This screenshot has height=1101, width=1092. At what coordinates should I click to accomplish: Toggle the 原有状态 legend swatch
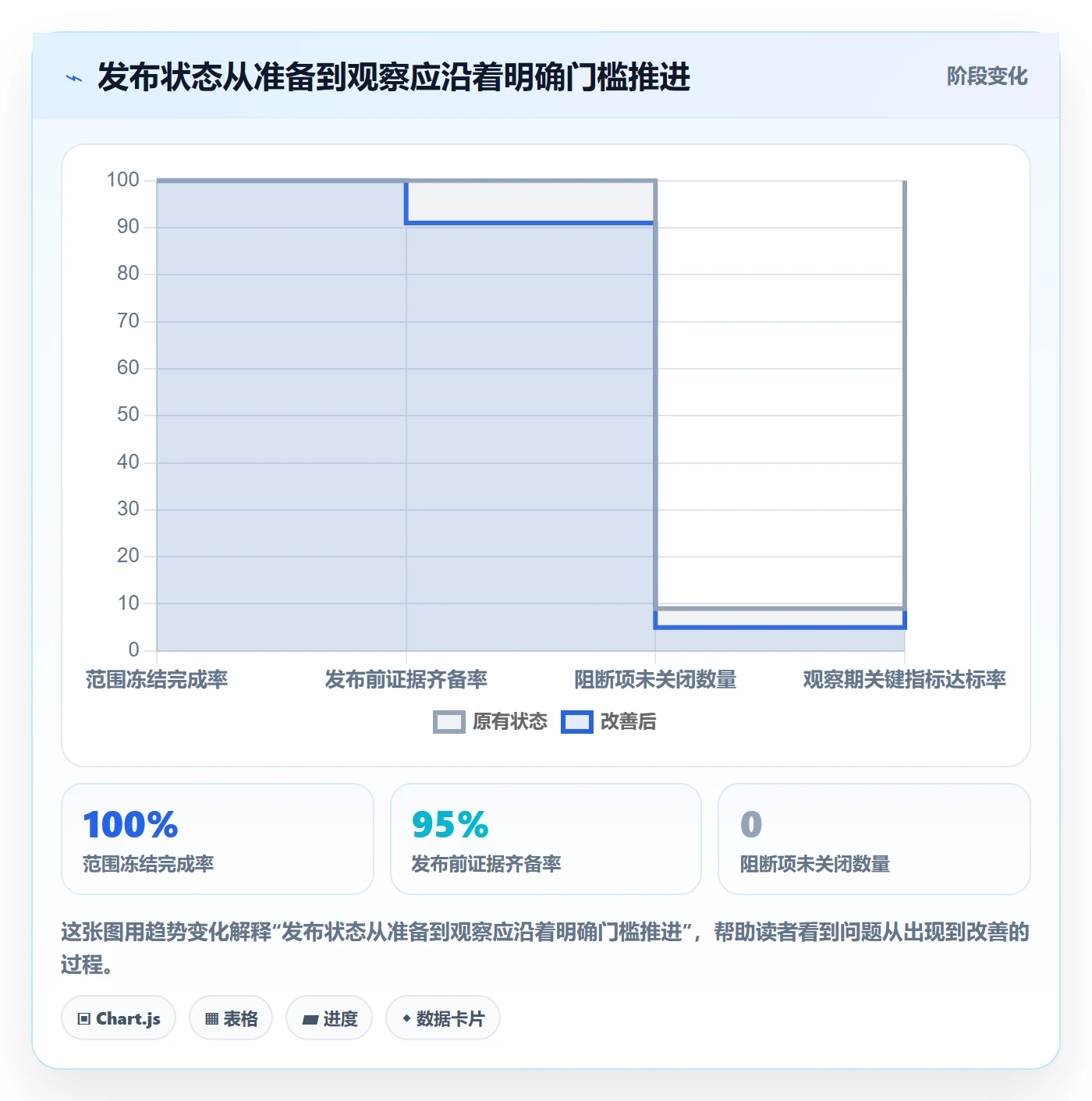coord(448,722)
